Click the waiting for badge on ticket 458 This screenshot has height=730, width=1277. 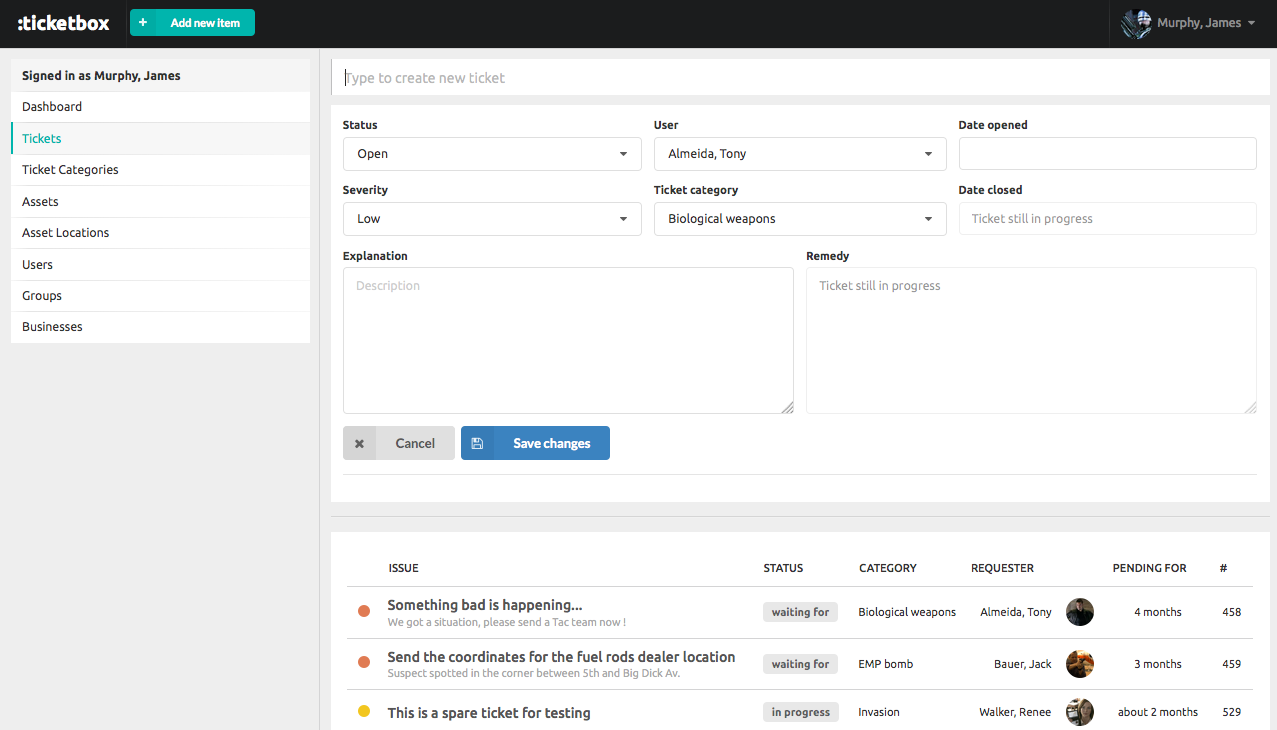[x=800, y=612]
